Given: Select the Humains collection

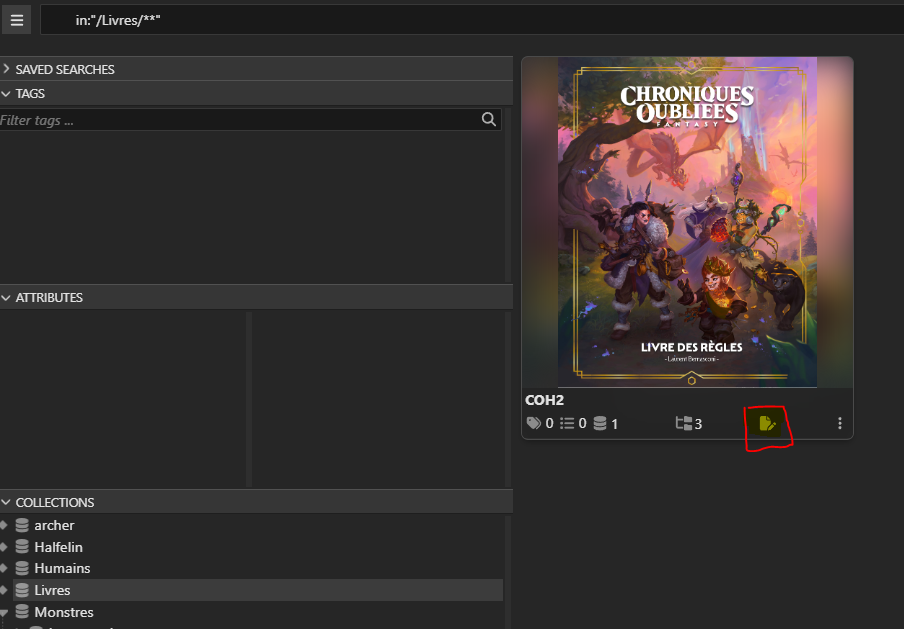Looking at the screenshot, I should 62,568.
